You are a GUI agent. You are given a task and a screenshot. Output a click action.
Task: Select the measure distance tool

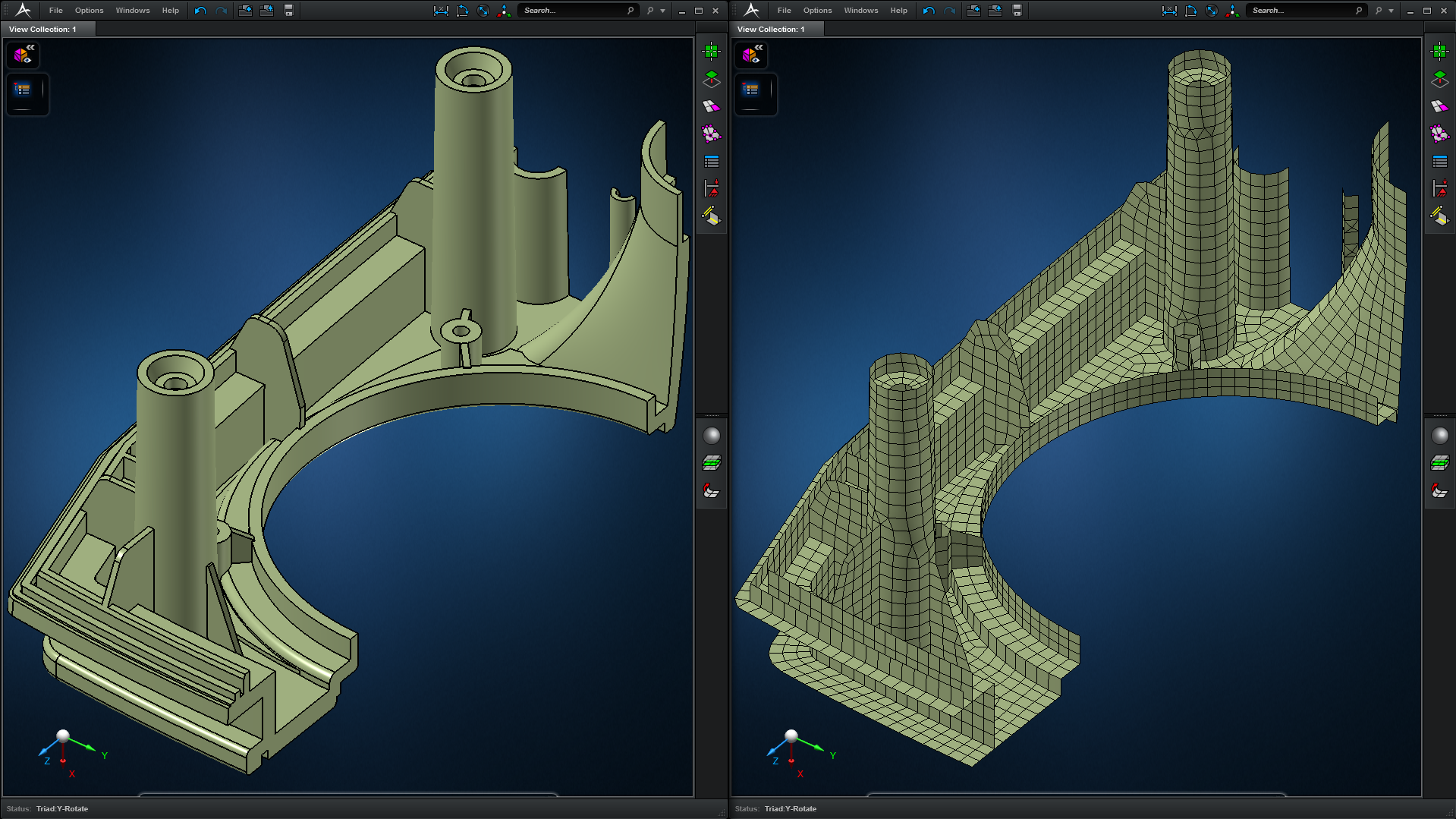(x=442, y=10)
